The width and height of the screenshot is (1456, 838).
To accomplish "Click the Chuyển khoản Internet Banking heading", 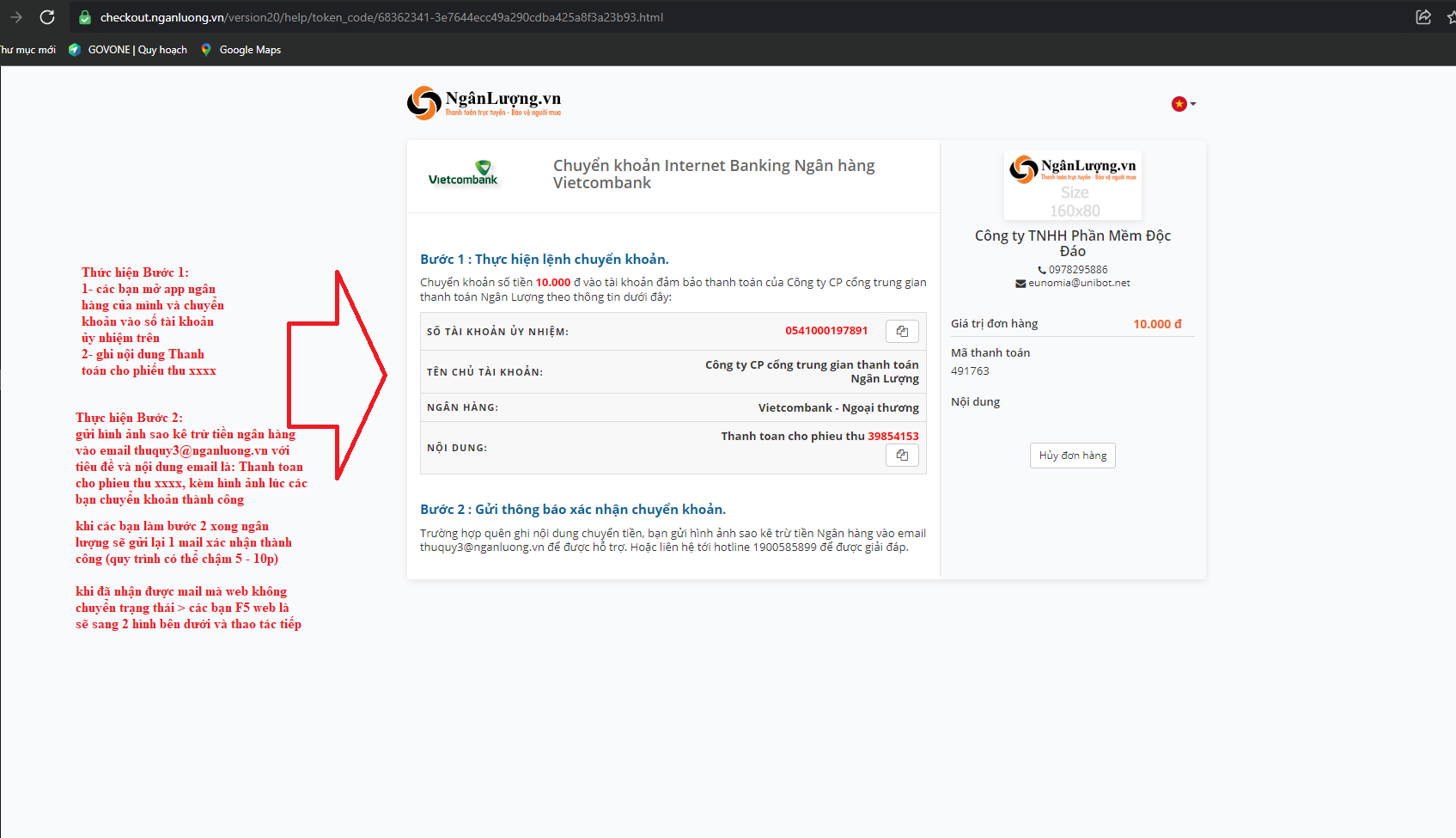I will (714, 174).
